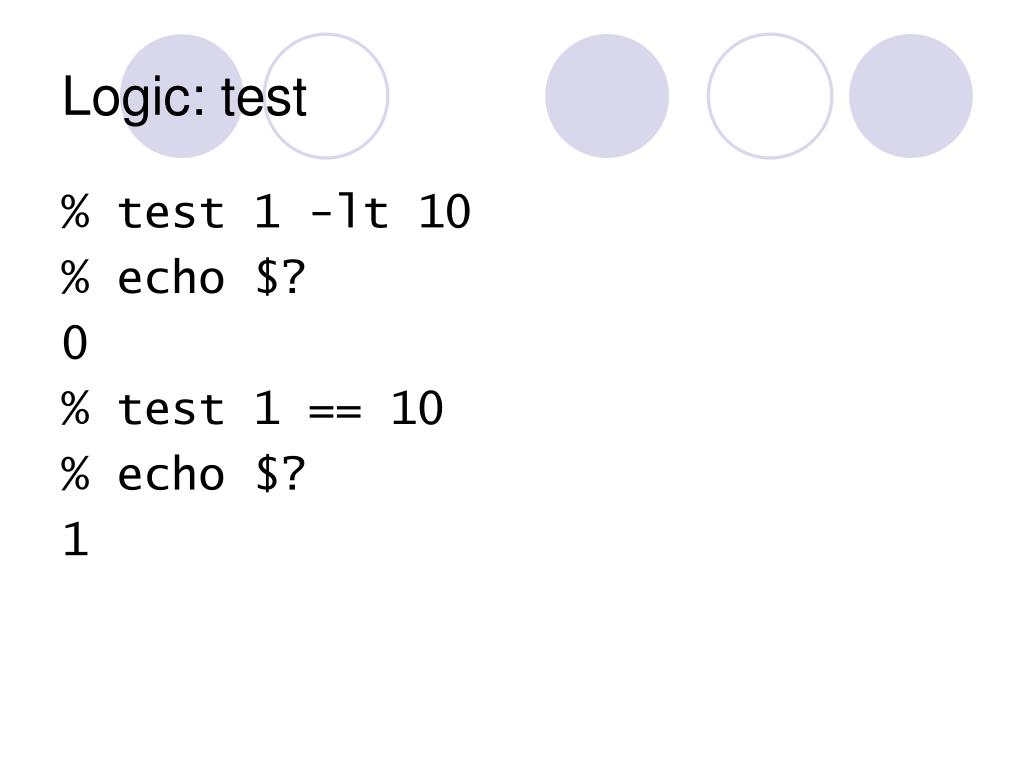Click the output value 0
This screenshot has height=768, width=1024.
point(74,343)
